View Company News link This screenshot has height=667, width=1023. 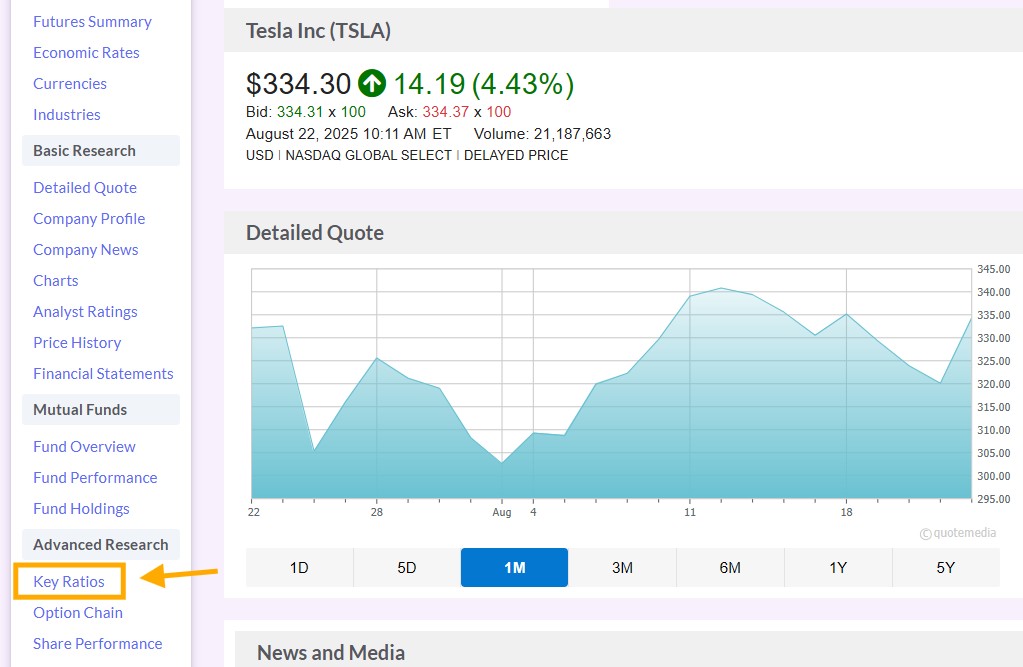(x=85, y=250)
